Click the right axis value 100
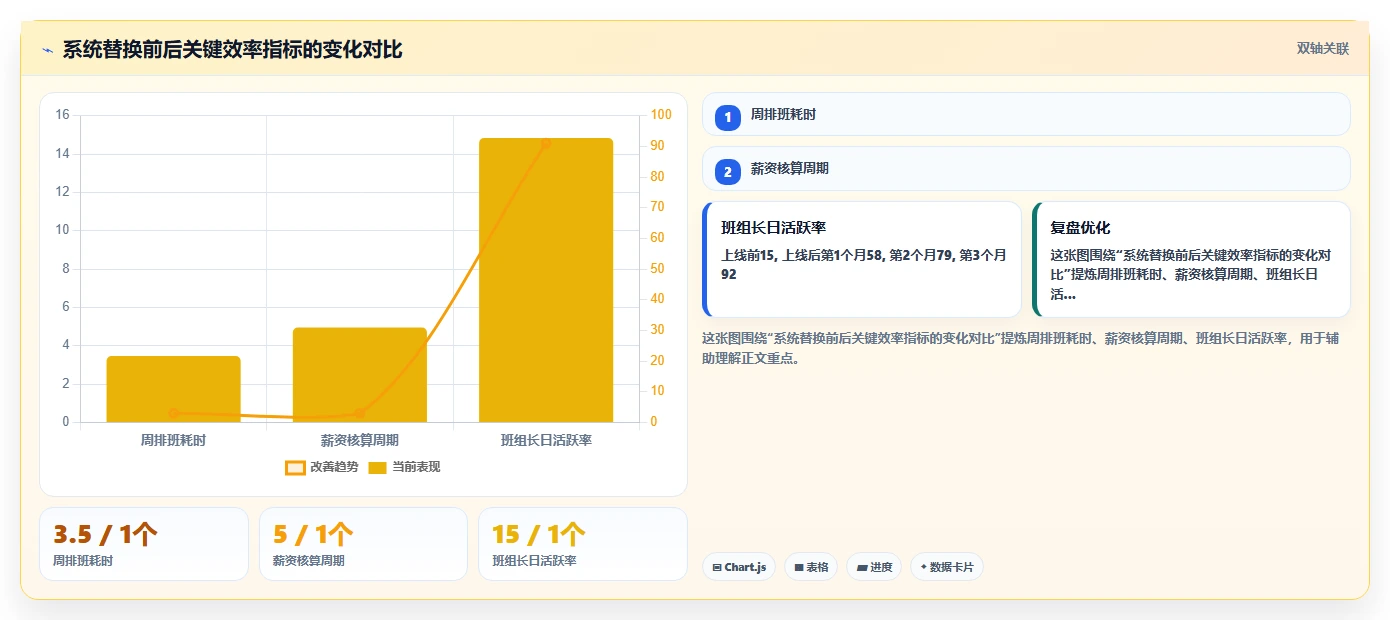The image size is (1390, 620). 661,115
